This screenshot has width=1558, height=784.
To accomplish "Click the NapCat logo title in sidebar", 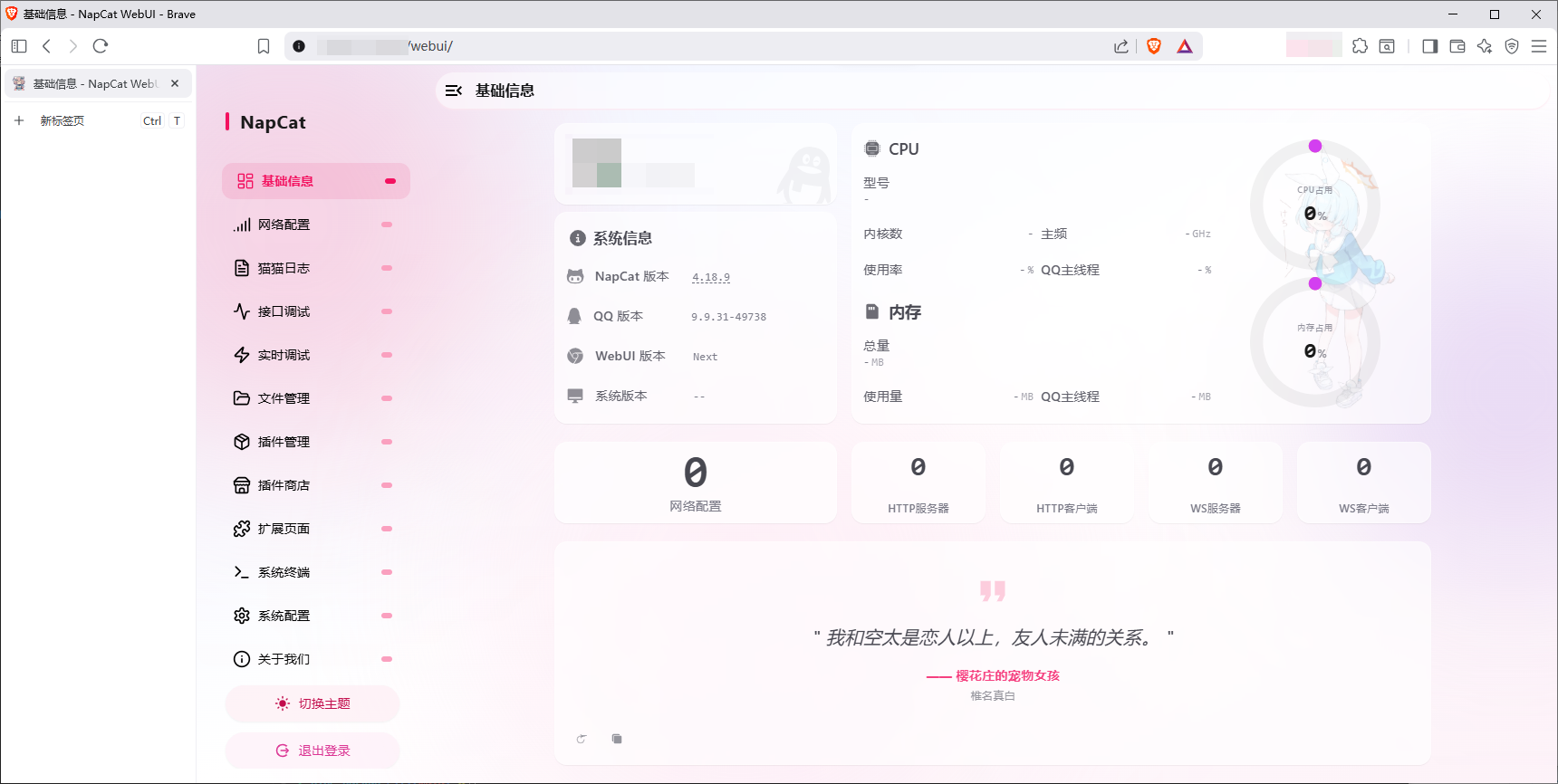I will (273, 122).
